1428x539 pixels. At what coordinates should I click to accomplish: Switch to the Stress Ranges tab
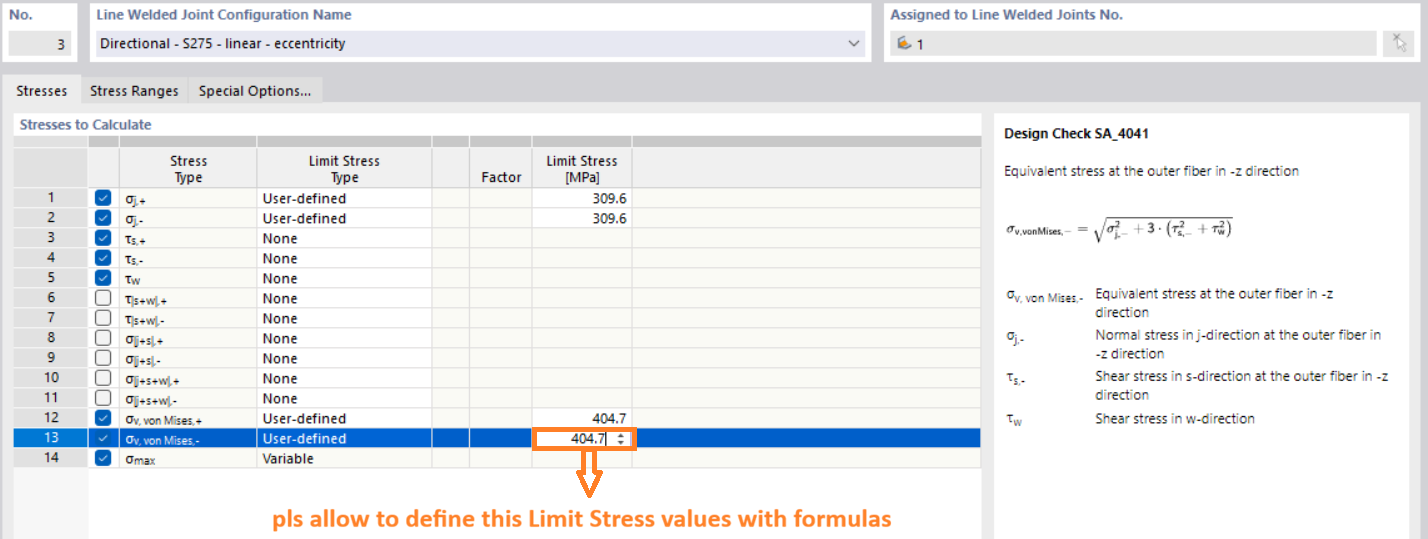(134, 91)
